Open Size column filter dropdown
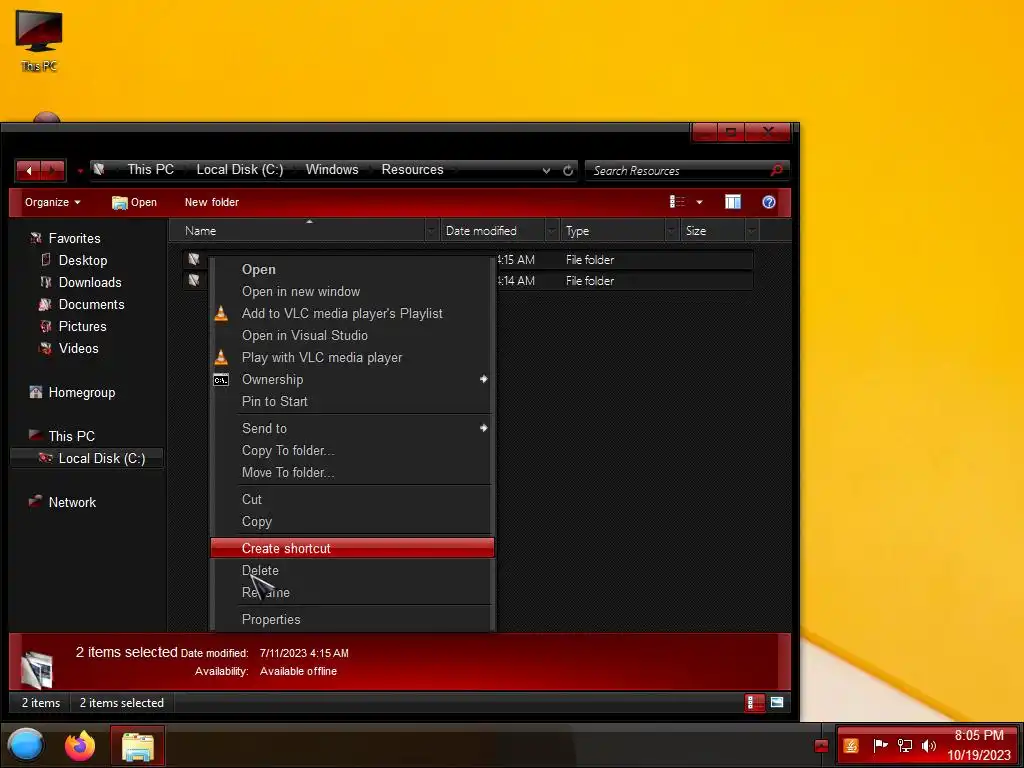Viewport: 1024px width, 768px height. pos(752,231)
